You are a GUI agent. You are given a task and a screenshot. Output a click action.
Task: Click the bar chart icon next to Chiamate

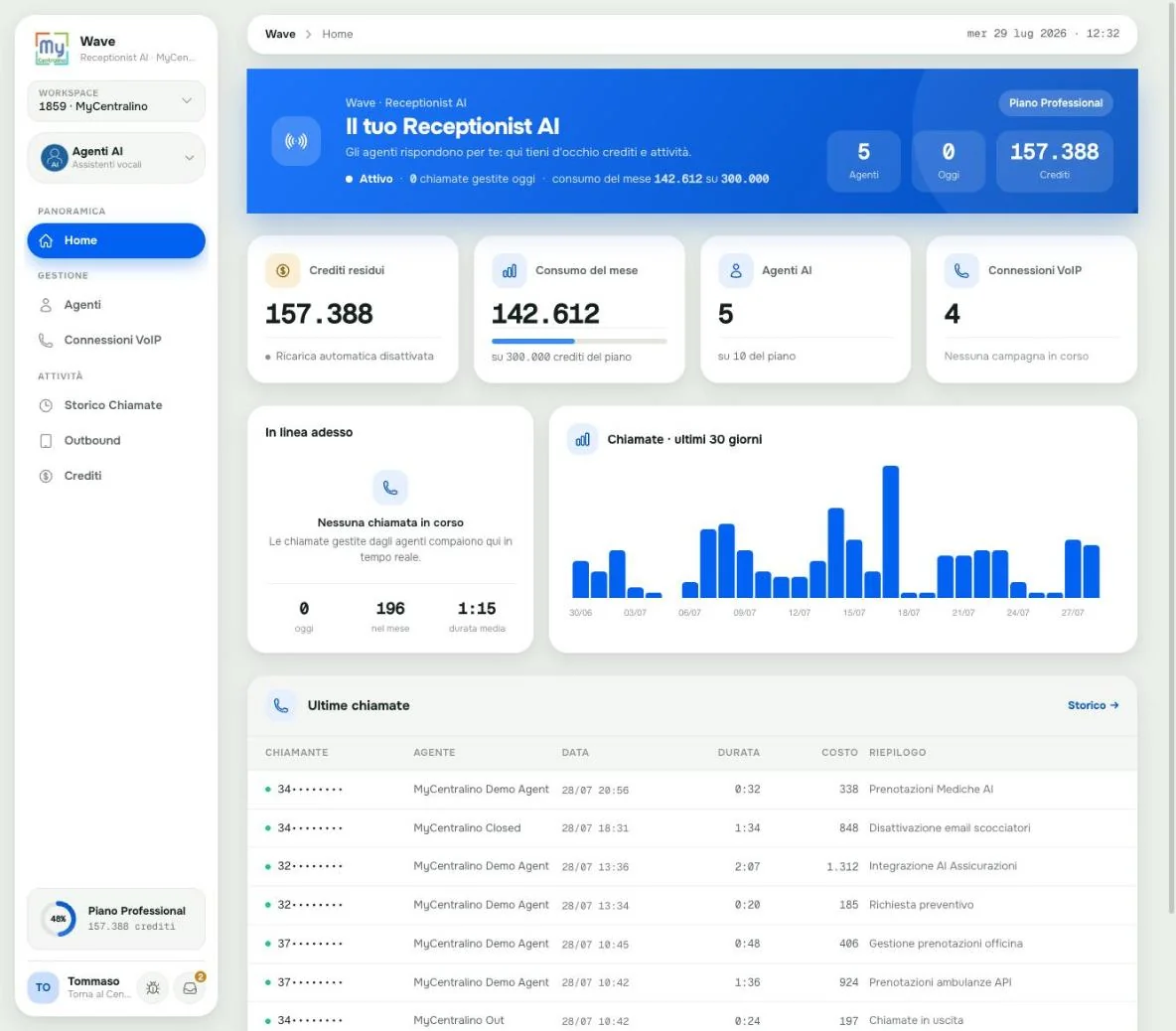coord(583,439)
